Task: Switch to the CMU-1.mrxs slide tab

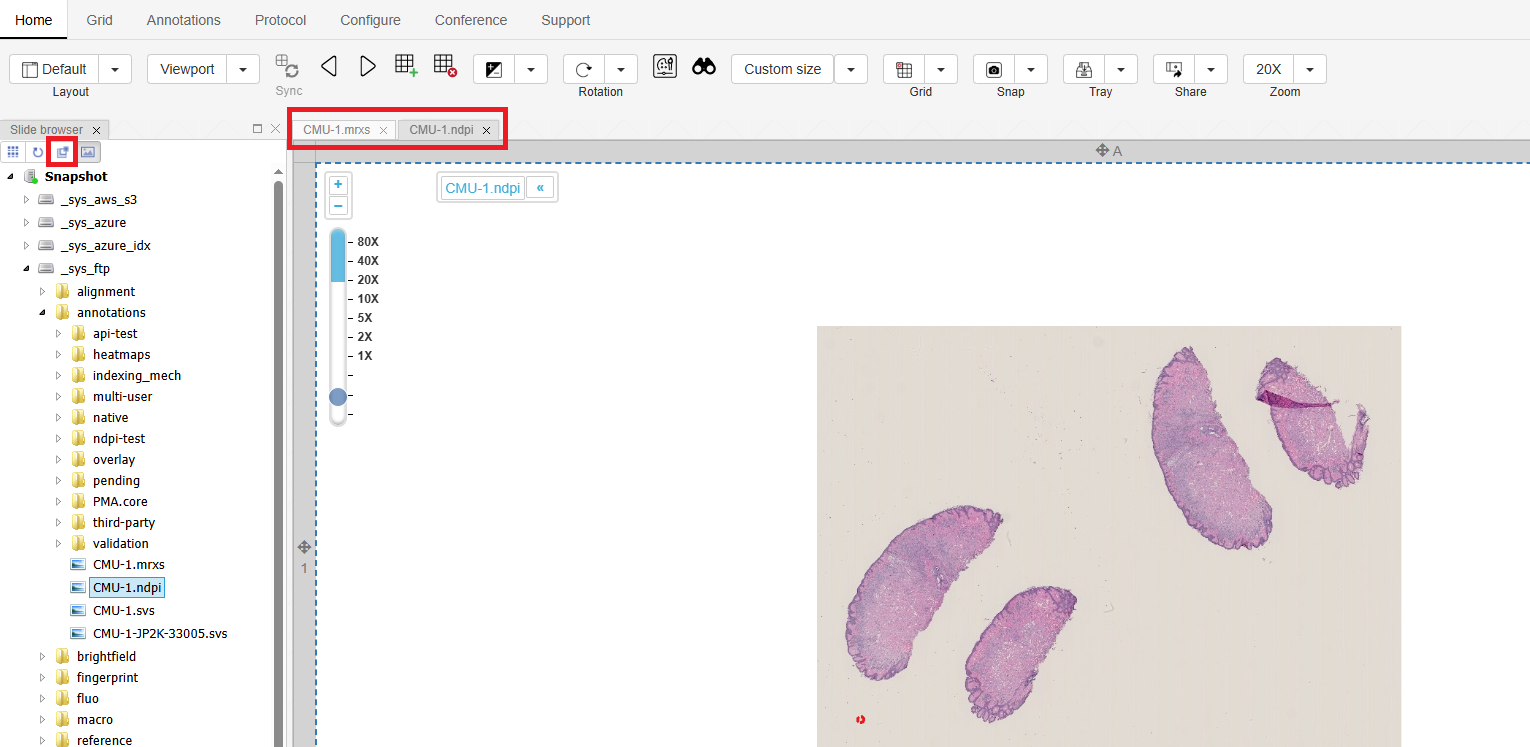Action: coord(336,130)
